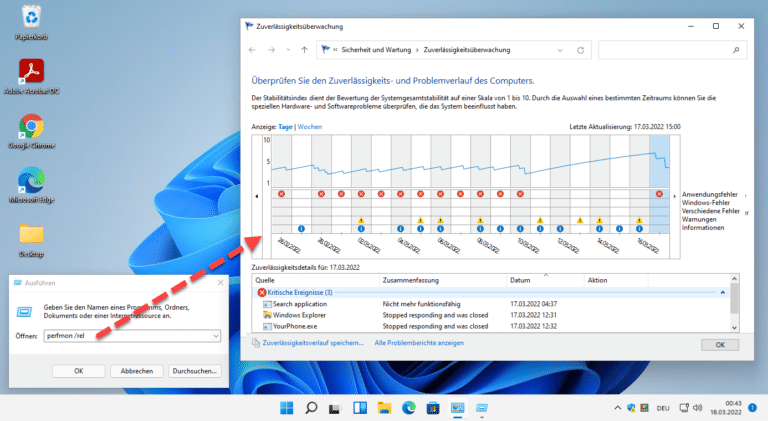Open the notification badge next to the clock

pyautogui.click(x=753, y=407)
